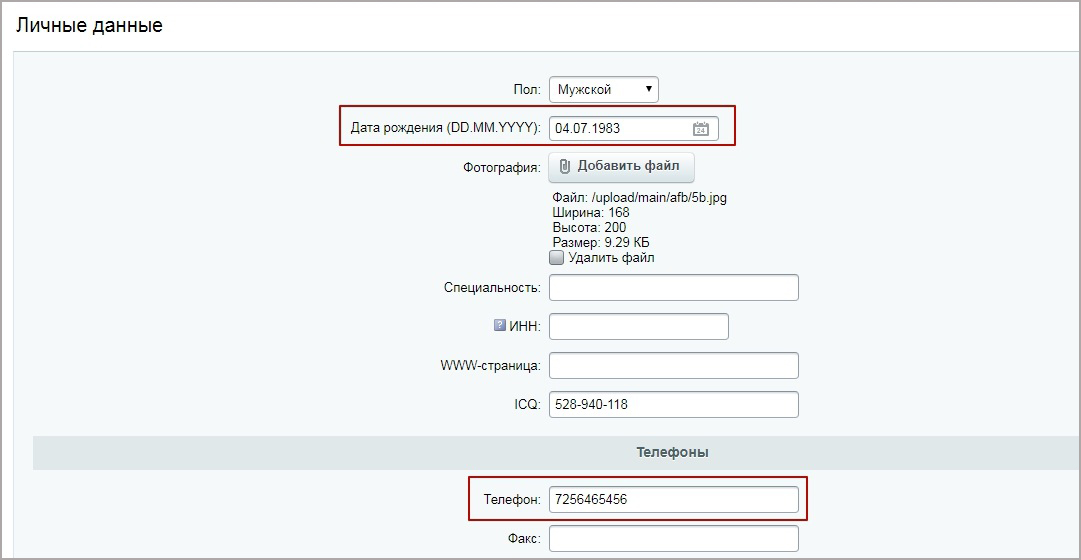The width and height of the screenshot is (1081, 560).
Task: Open the calendar picker for birth date
Action: (700, 128)
